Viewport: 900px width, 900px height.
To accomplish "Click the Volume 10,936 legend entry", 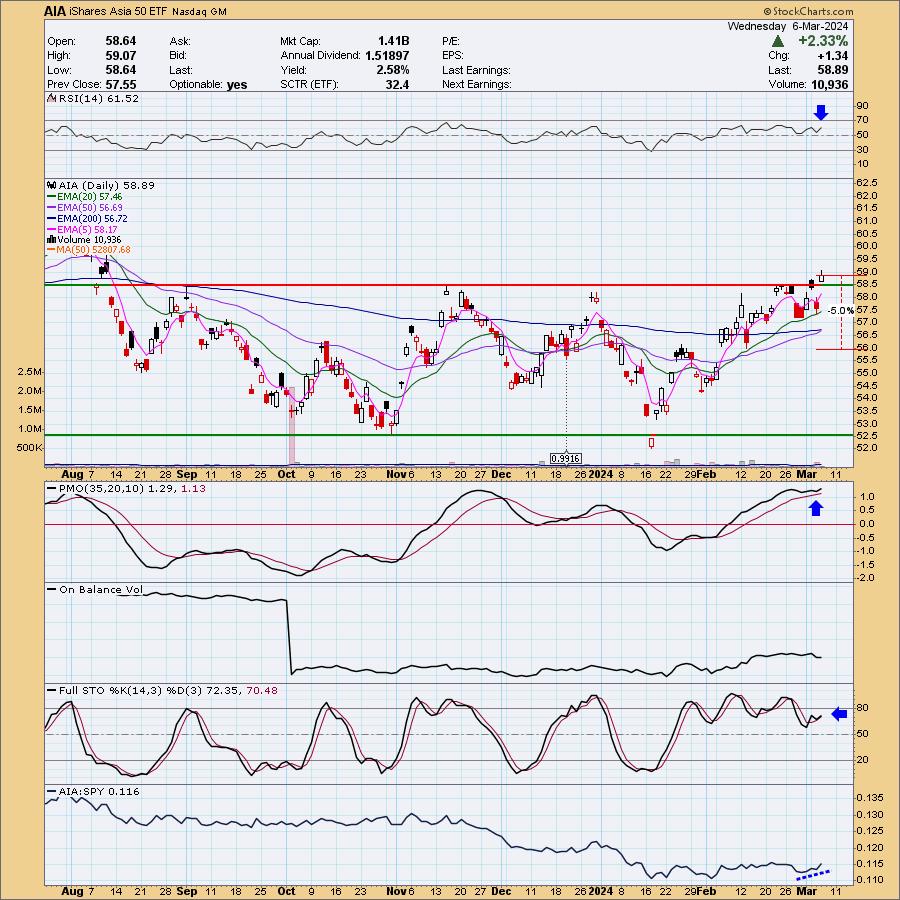I will [x=84, y=240].
